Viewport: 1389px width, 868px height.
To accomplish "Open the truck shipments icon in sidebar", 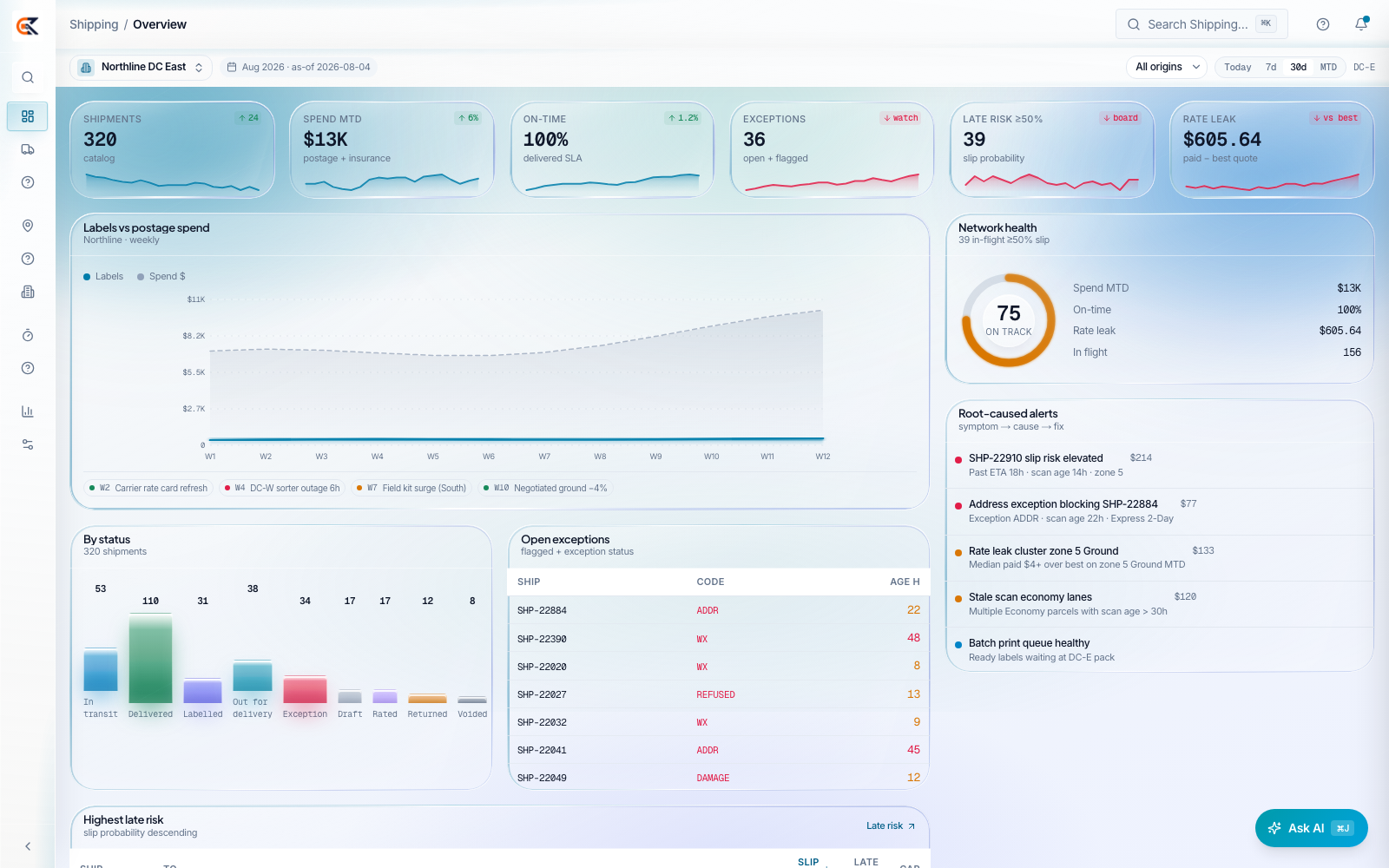I will 28,149.
